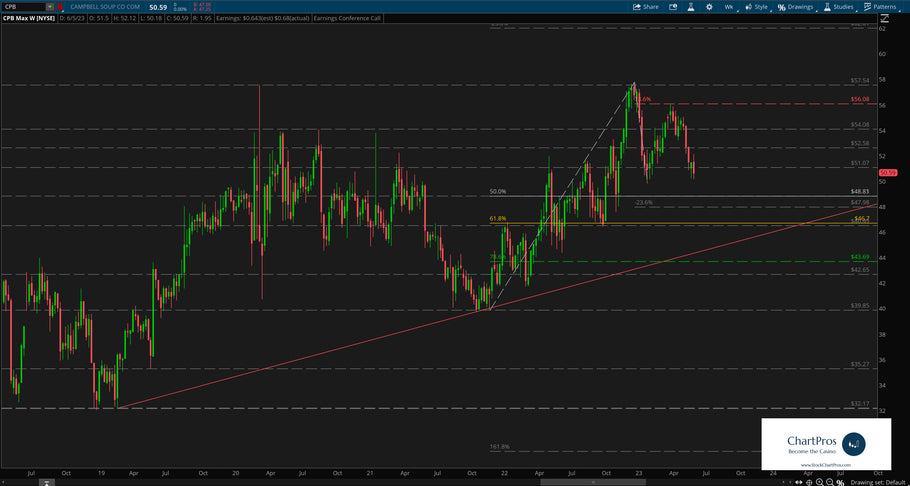
Task: Click the zoom in magnifier icon
Action: pyautogui.click(x=819, y=482)
